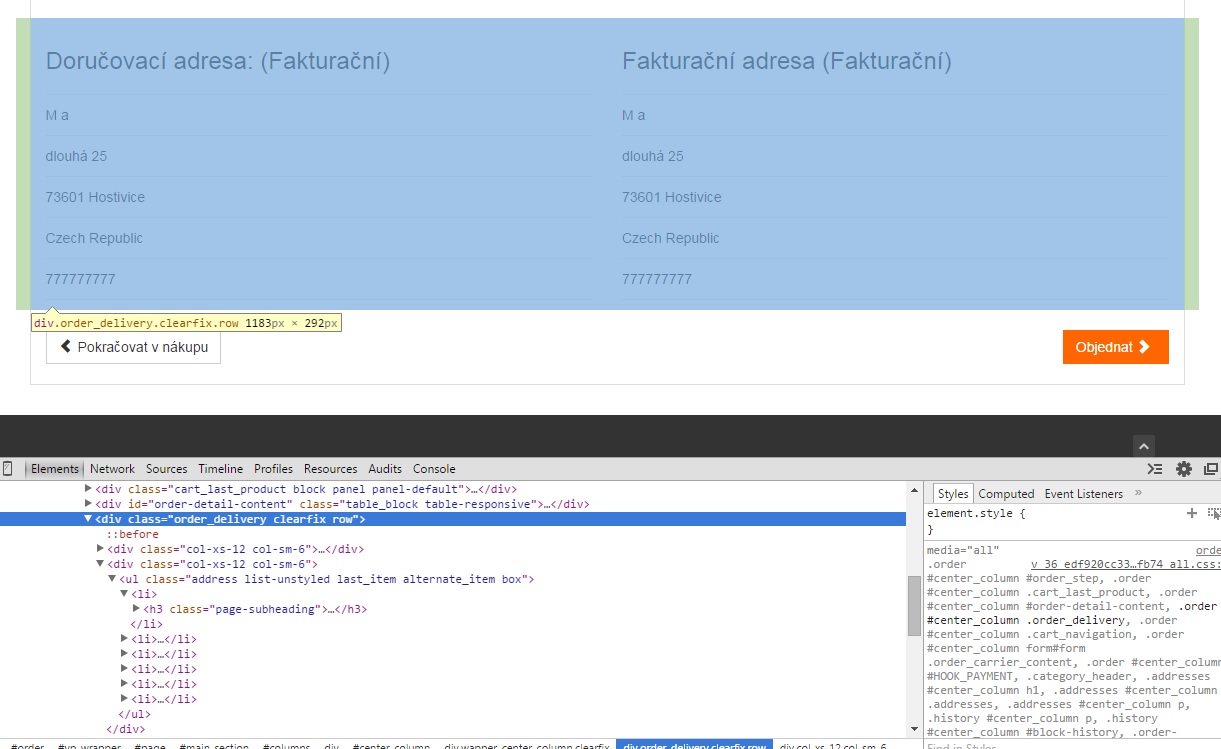Add new style rule plus icon
1221x749 pixels.
[x=1191, y=513]
